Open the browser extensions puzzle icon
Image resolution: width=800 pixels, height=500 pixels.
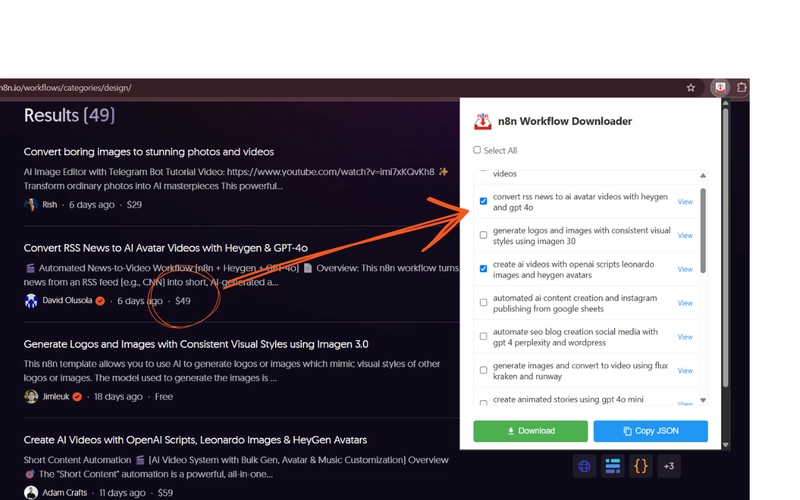click(x=742, y=88)
